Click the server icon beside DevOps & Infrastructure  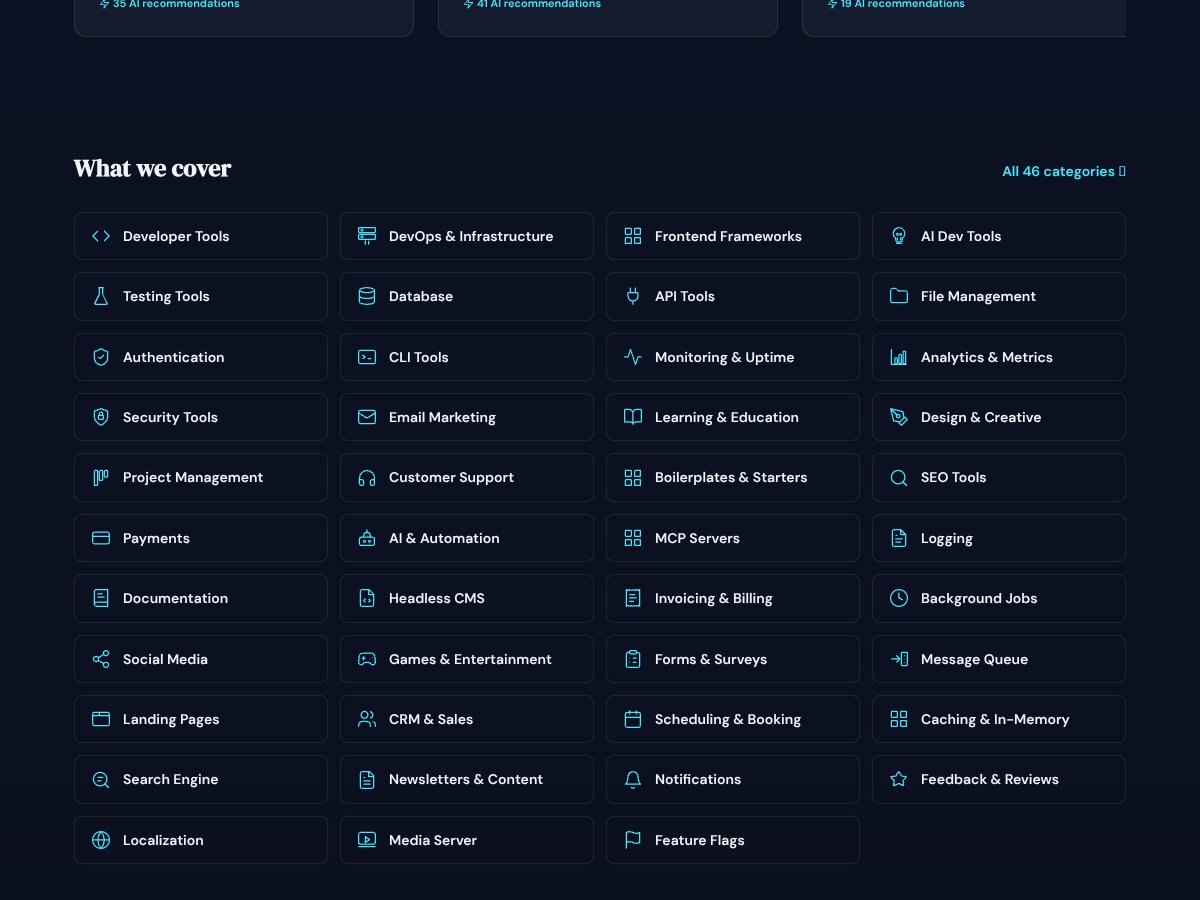point(367,236)
